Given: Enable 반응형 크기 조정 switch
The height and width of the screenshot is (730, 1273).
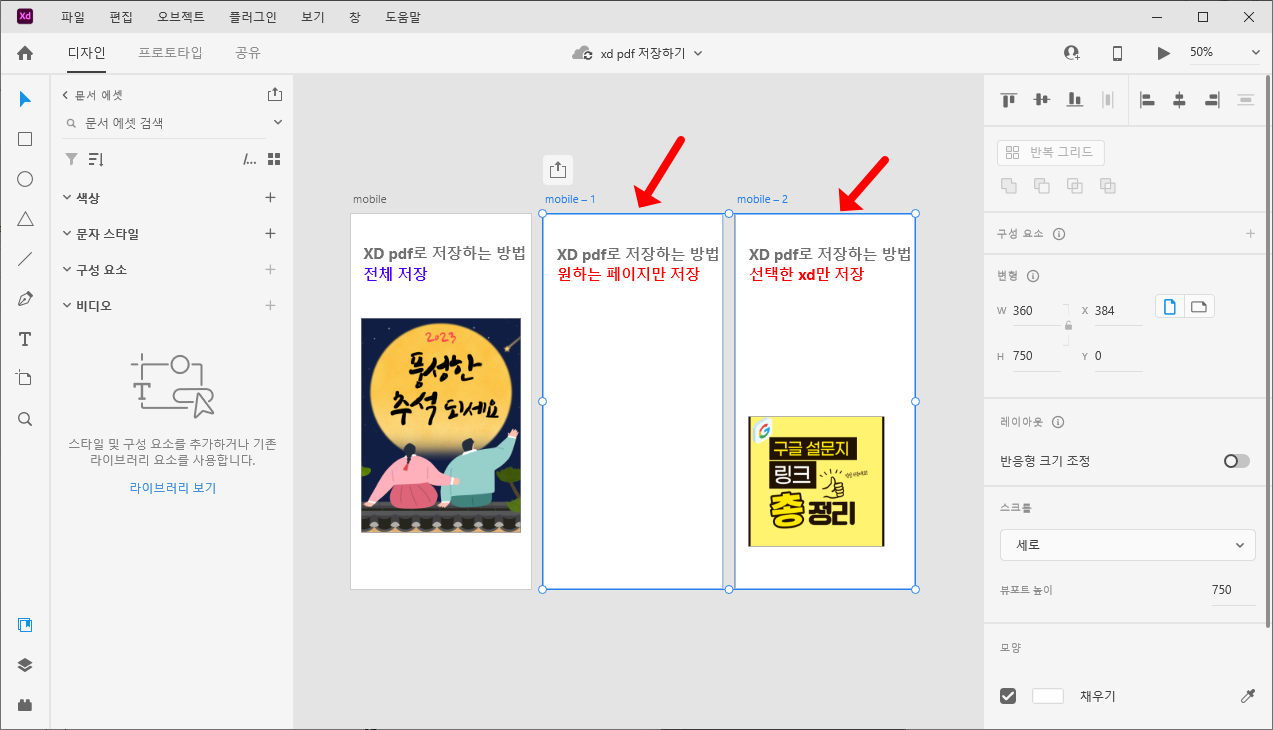Looking at the screenshot, I should click(x=1235, y=461).
